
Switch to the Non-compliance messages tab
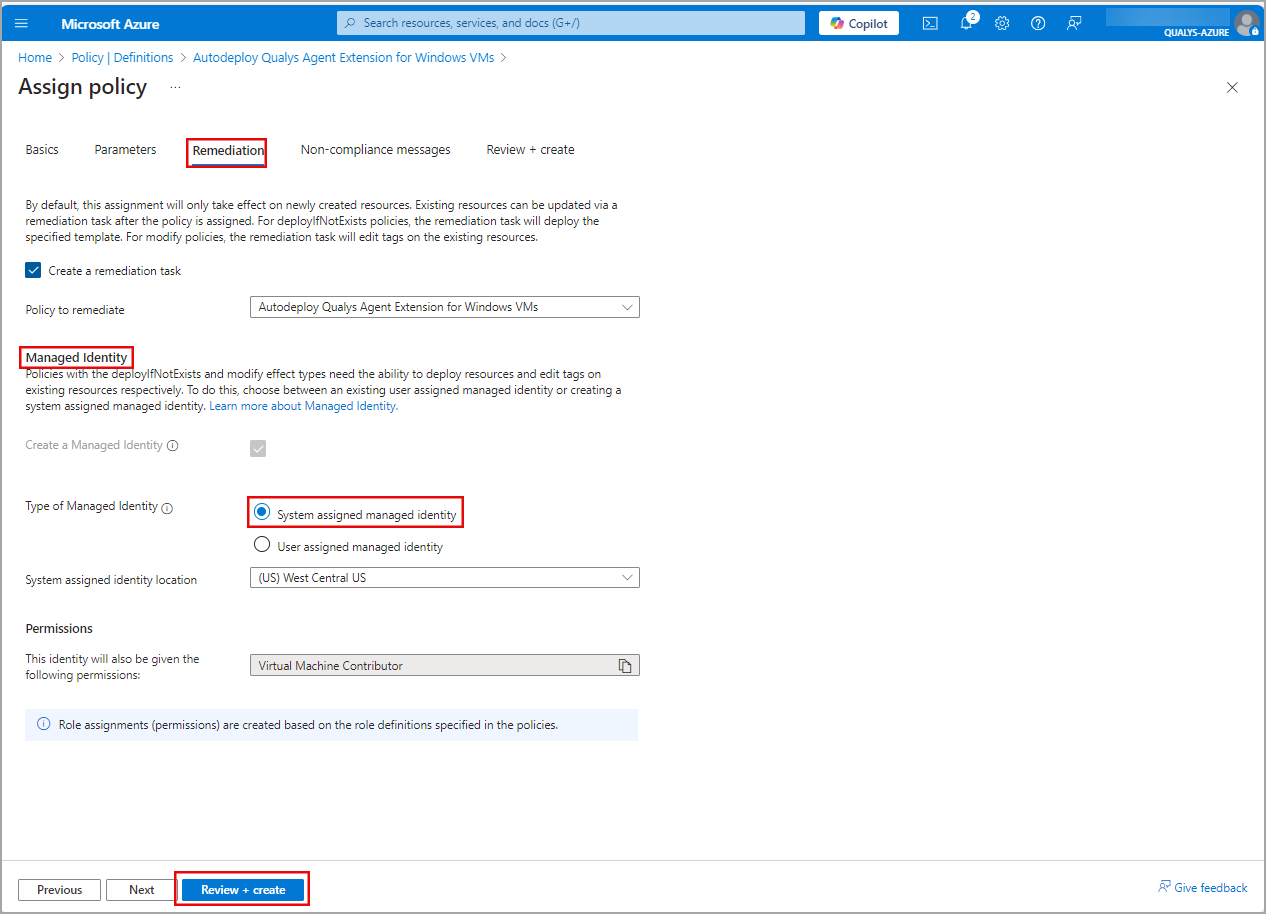(375, 149)
